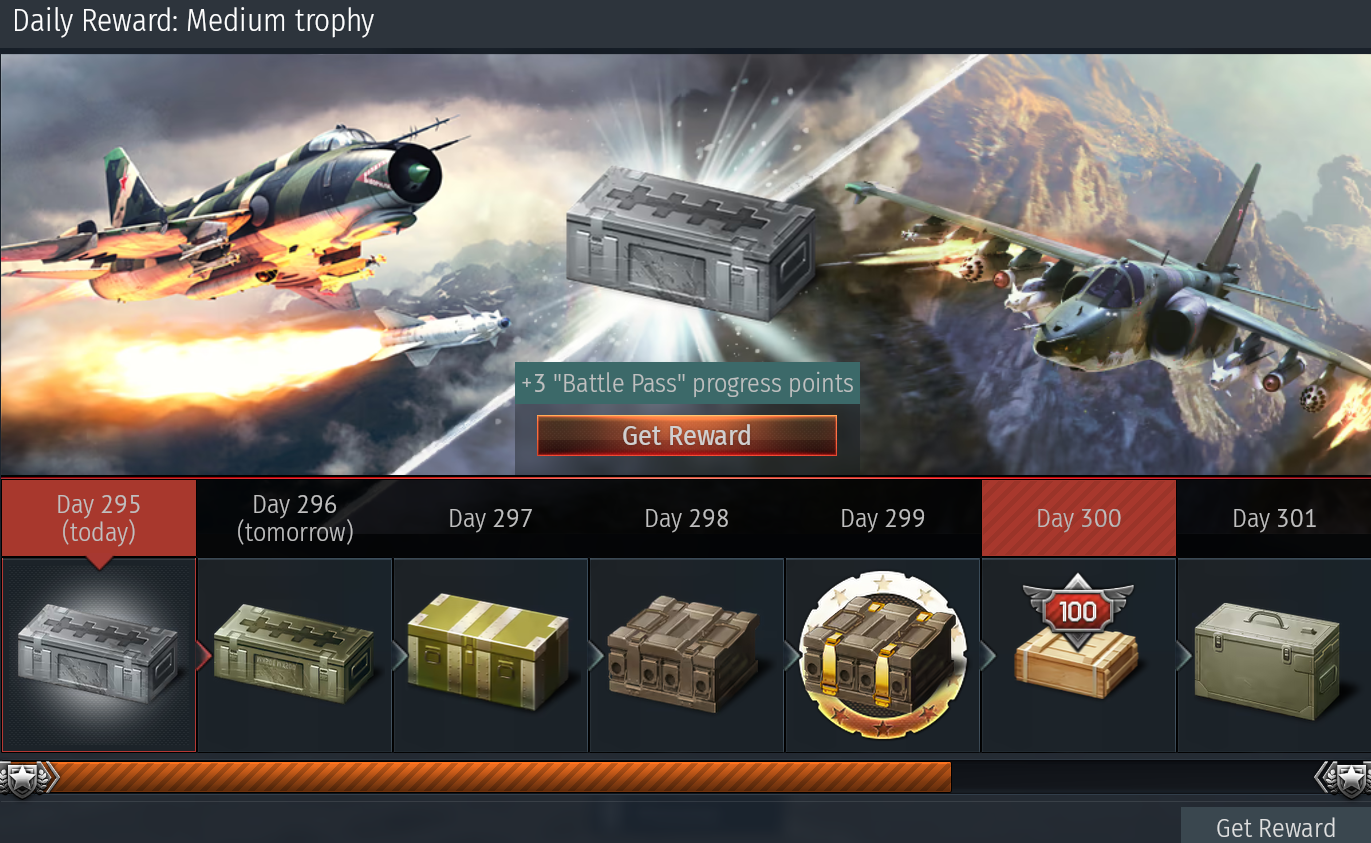Select the Day 295 (today) tab
Viewport: 1371px width, 843px height.
tap(98, 518)
